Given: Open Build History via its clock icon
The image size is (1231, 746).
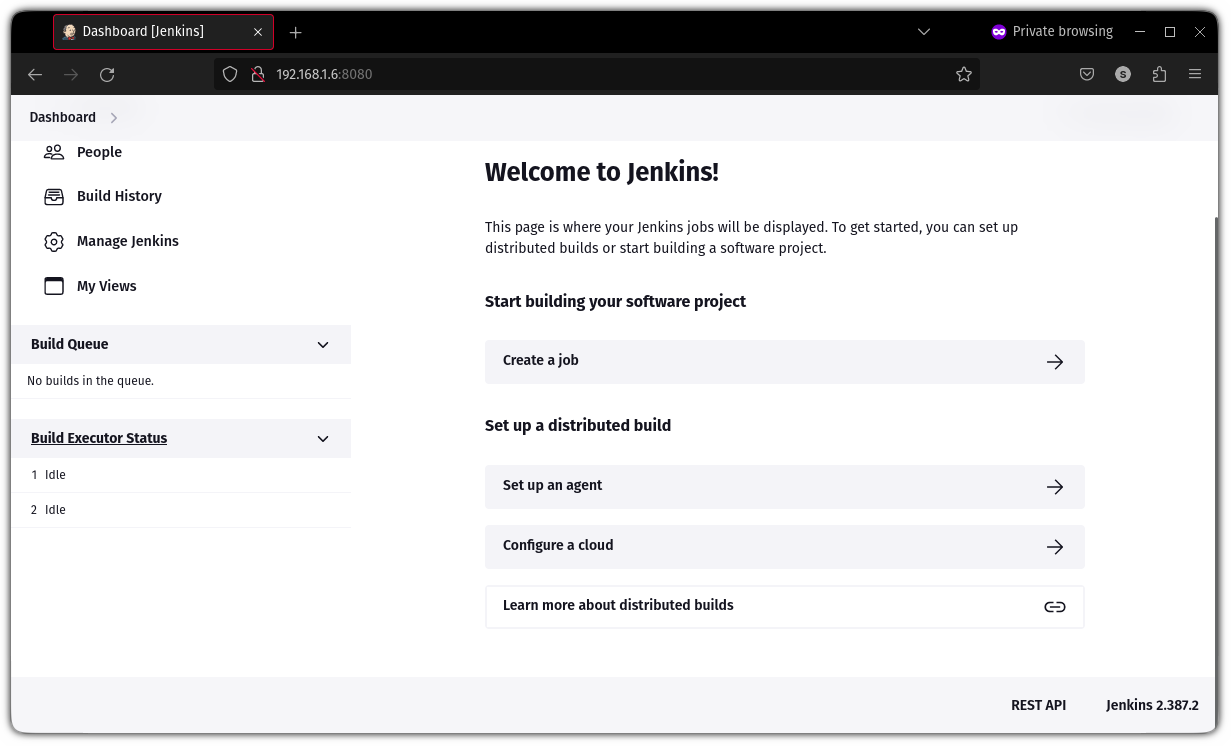Looking at the screenshot, I should pos(53,196).
